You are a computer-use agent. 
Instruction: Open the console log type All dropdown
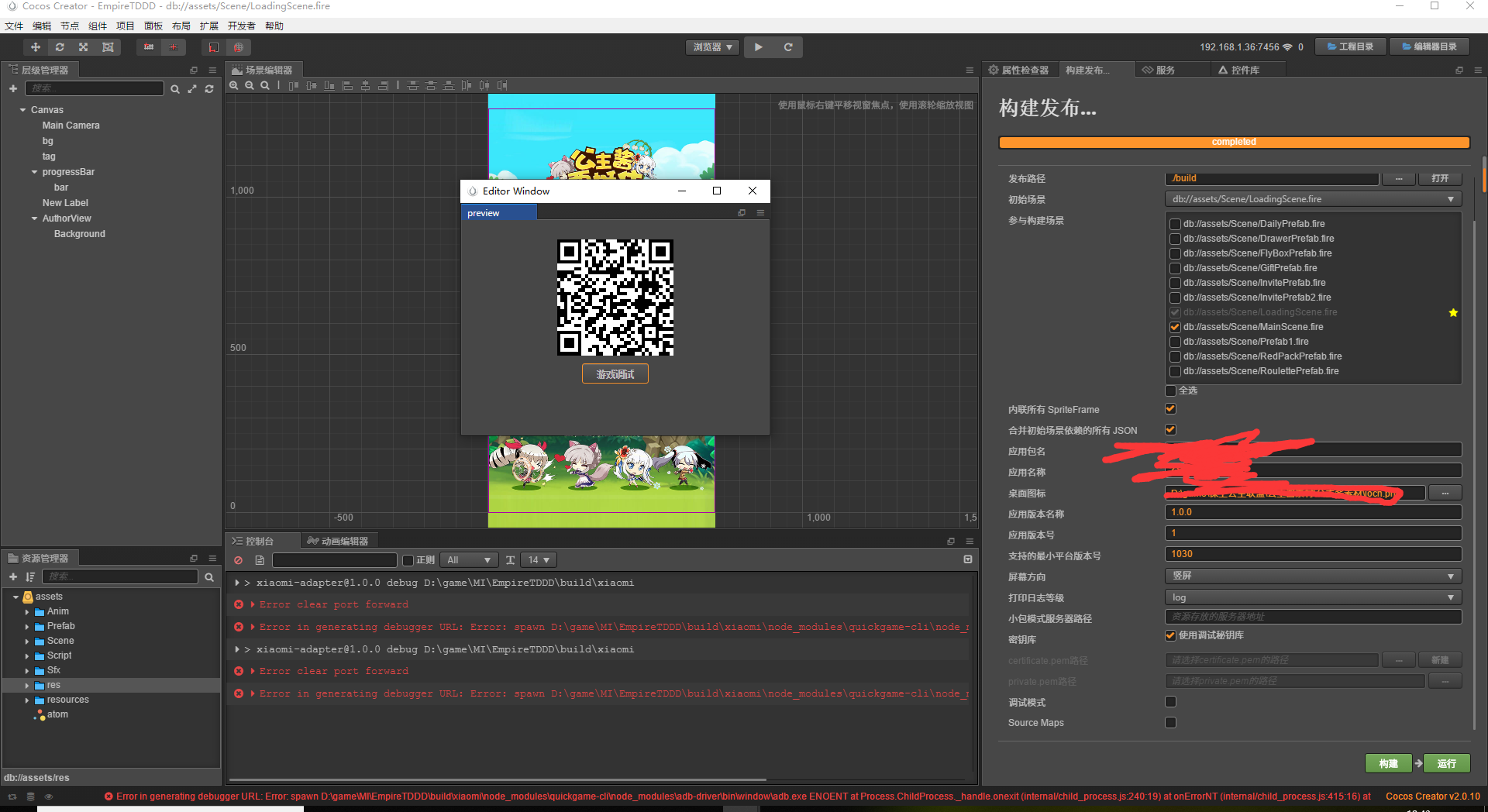click(x=469, y=560)
